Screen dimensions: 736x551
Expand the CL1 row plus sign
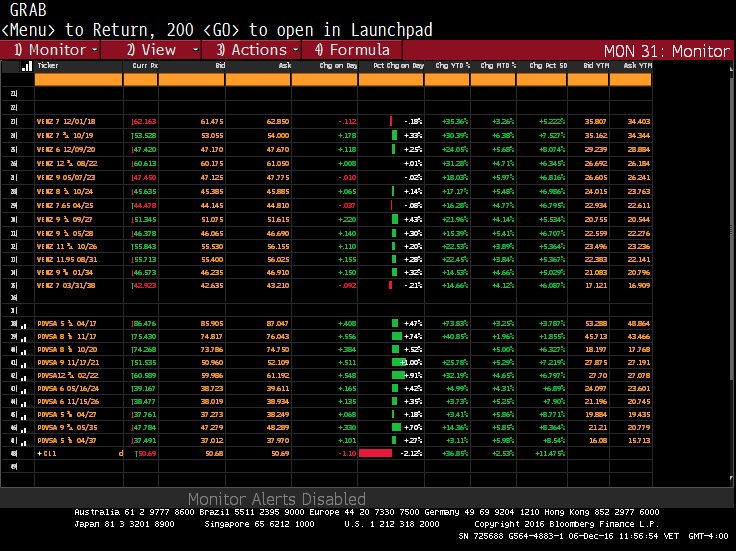39,454
